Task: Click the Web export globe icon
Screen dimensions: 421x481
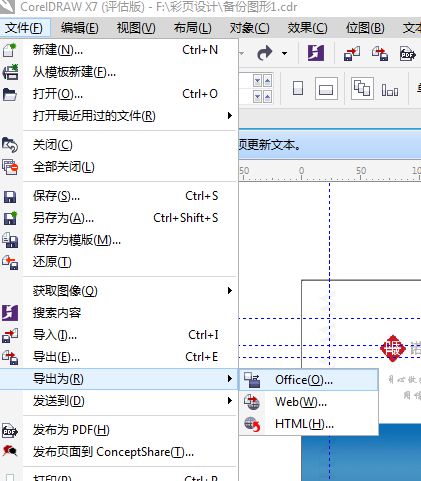Action: point(252,402)
